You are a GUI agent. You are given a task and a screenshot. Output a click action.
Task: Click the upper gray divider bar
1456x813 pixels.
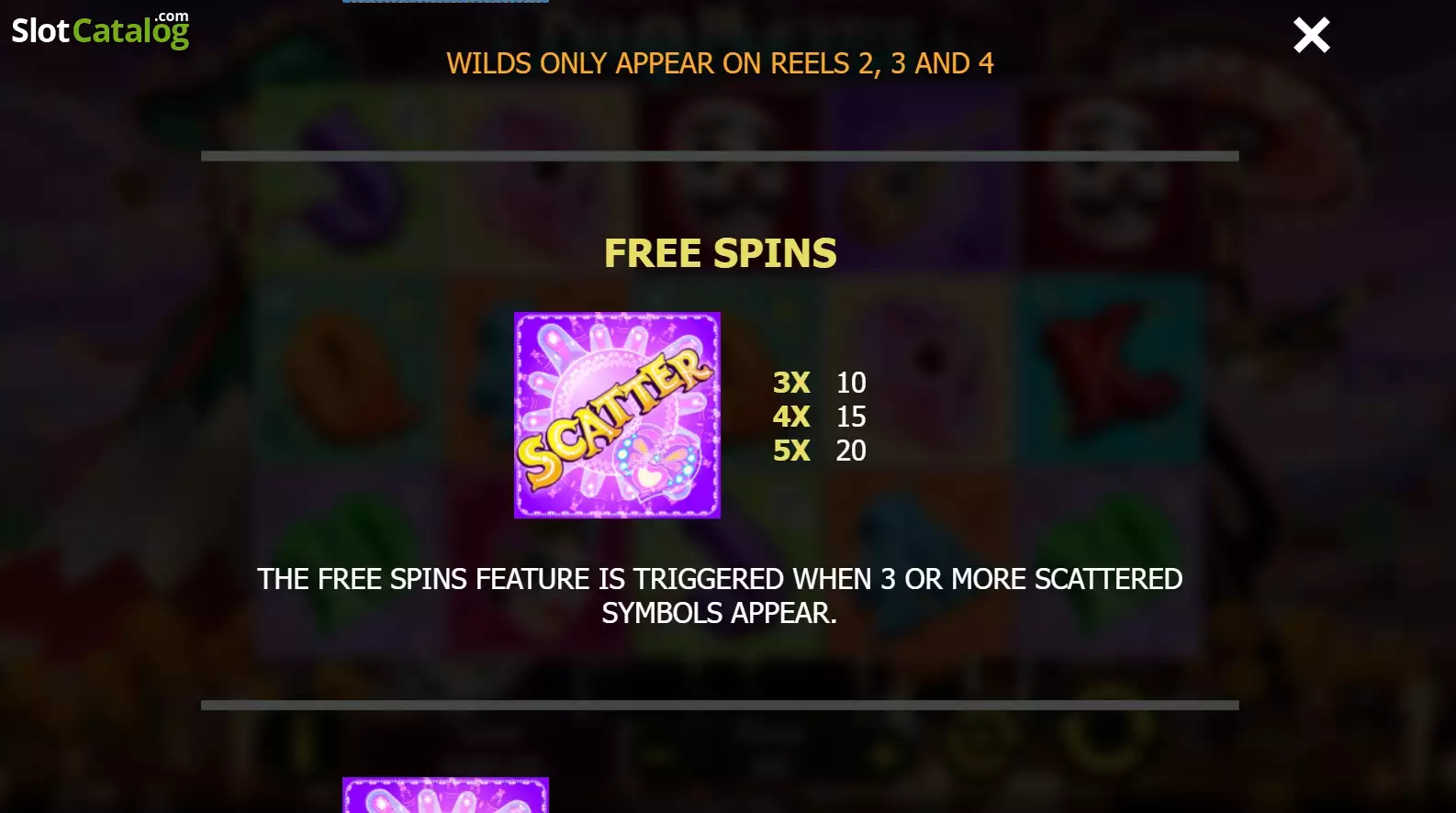[x=720, y=156]
